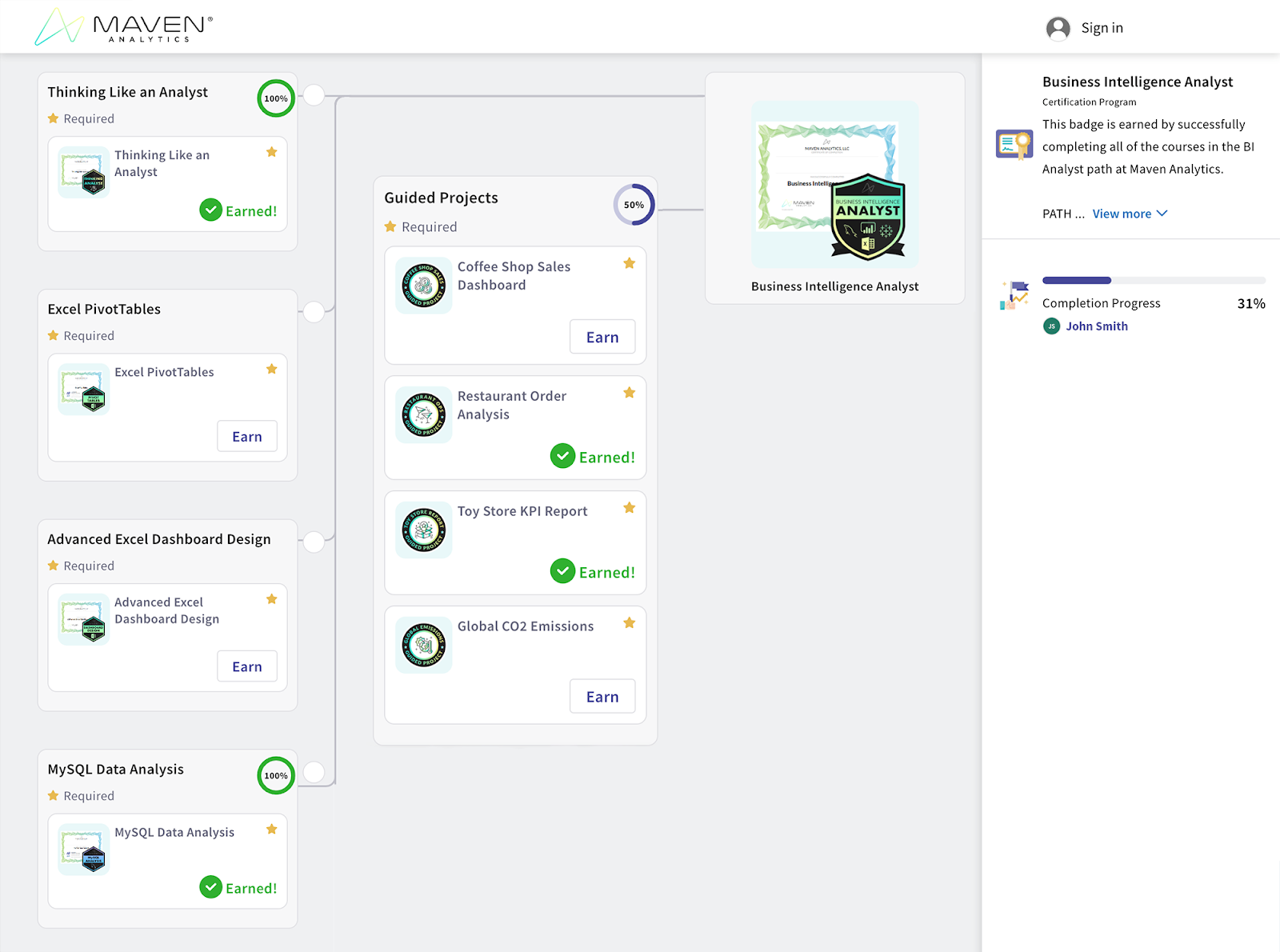Click the 100% progress ring for MySQL Data Analysis
The image size is (1280, 952).
(x=276, y=775)
